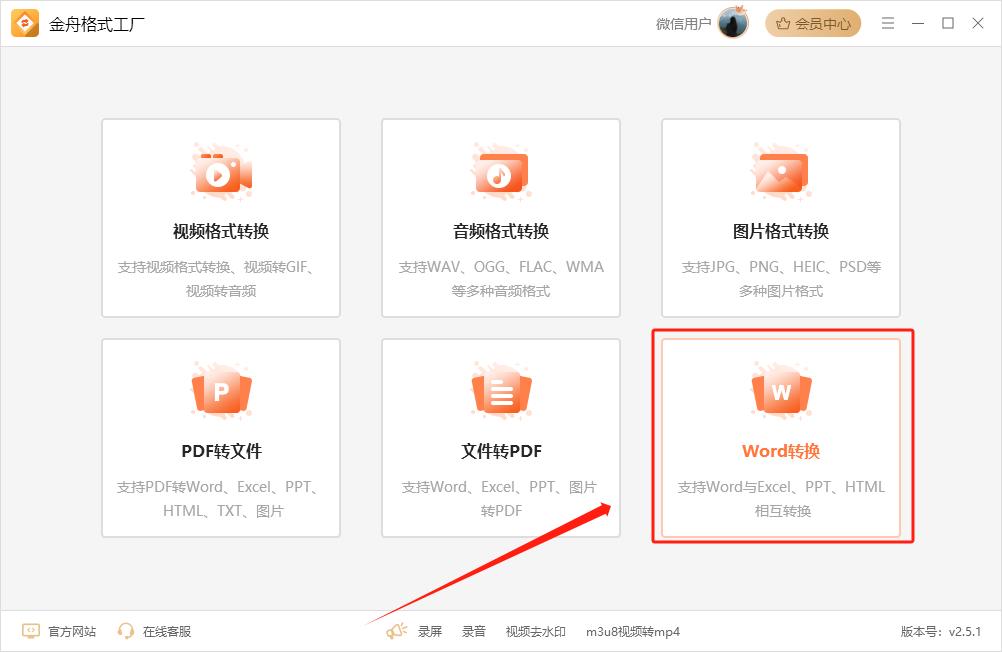Click the 微信用户 username label

[x=683, y=24]
